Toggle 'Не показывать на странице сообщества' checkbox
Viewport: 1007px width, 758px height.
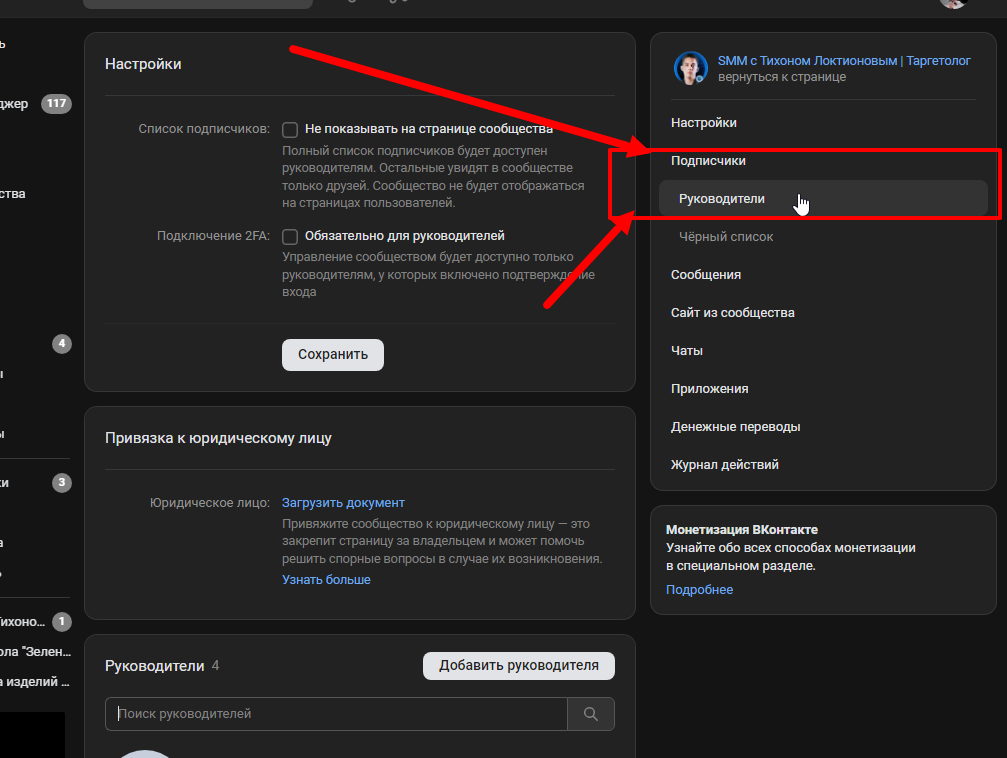pyautogui.click(x=290, y=130)
